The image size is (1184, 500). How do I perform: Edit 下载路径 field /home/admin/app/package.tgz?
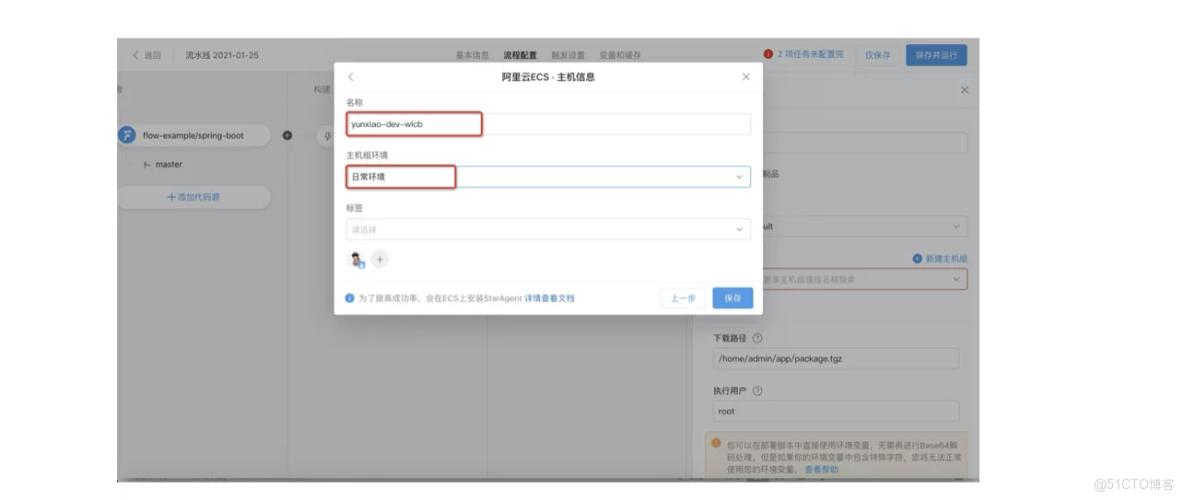pyautogui.click(x=836, y=359)
